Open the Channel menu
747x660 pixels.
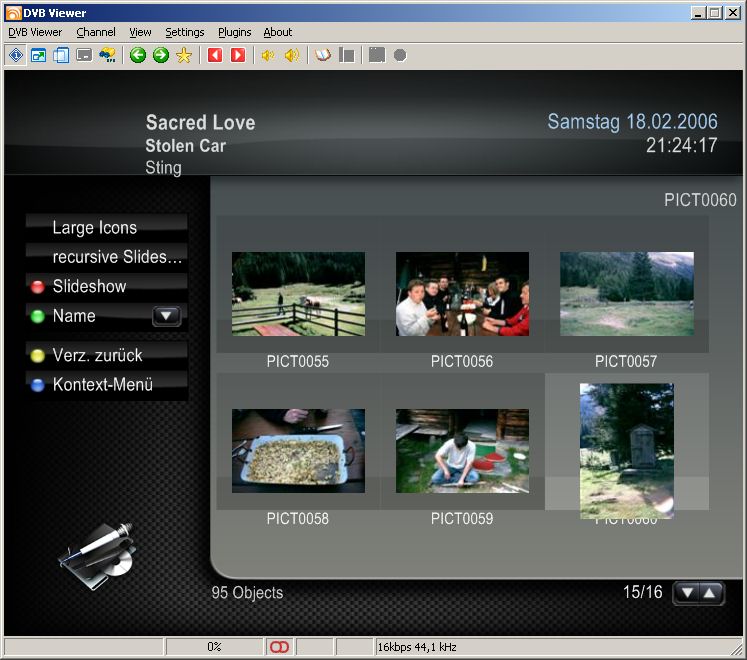point(96,32)
